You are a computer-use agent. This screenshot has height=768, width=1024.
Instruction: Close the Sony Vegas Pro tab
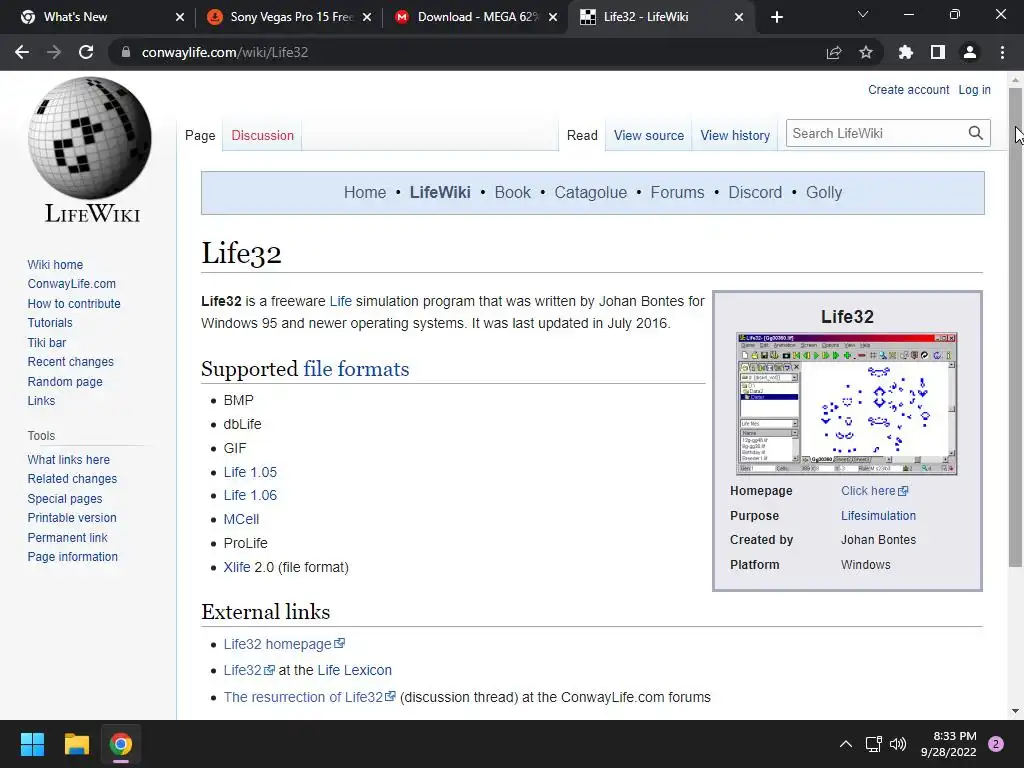pyautogui.click(x=367, y=17)
